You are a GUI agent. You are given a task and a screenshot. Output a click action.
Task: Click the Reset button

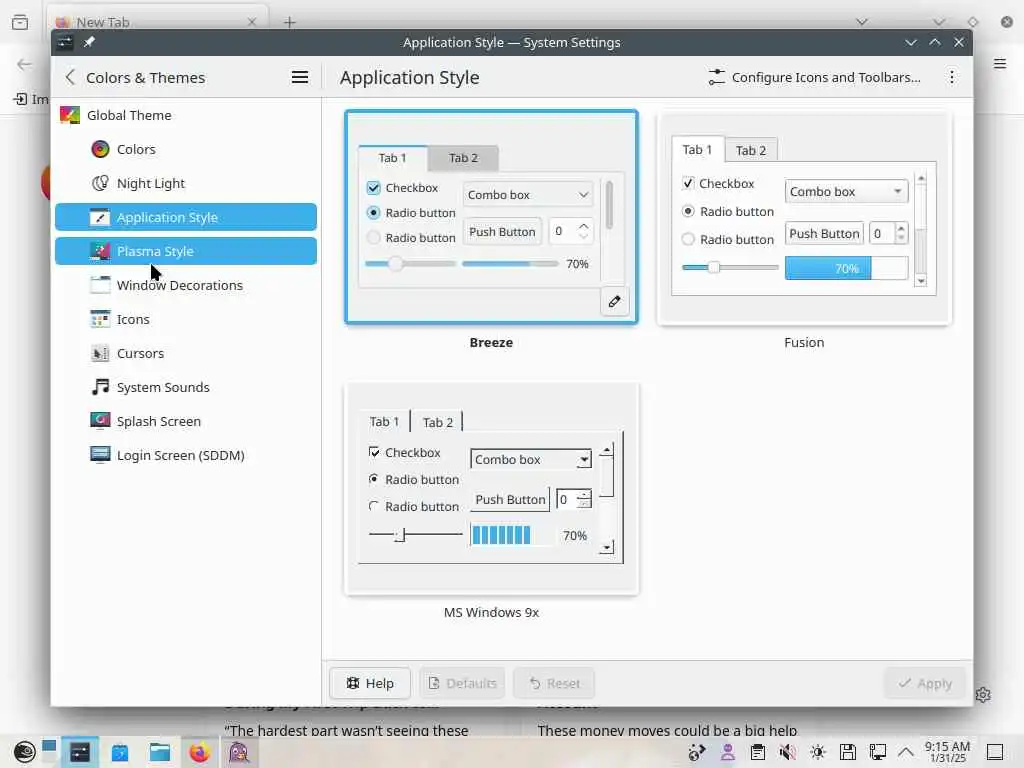(x=554, y=683)
